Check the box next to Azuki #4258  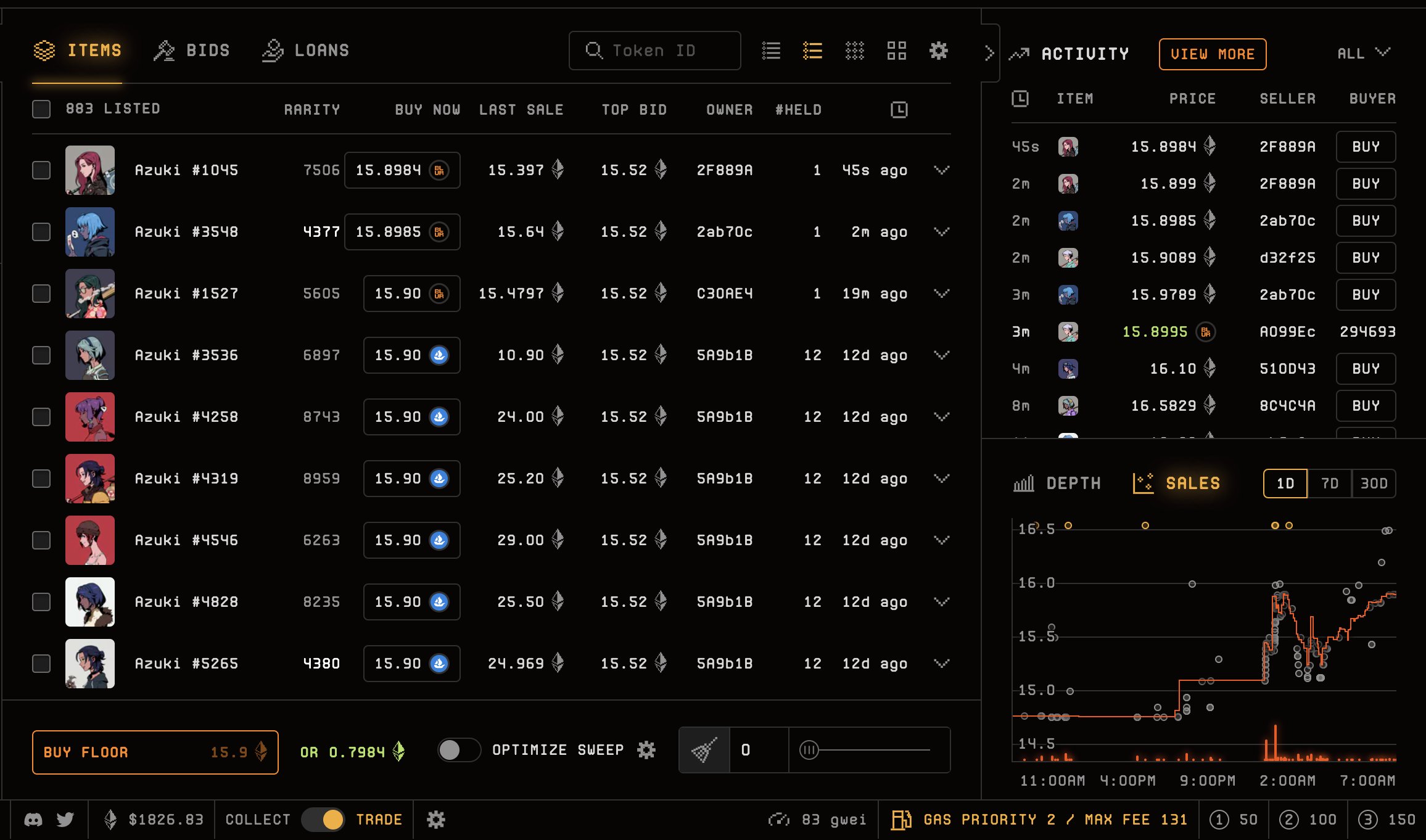(41, 417)
